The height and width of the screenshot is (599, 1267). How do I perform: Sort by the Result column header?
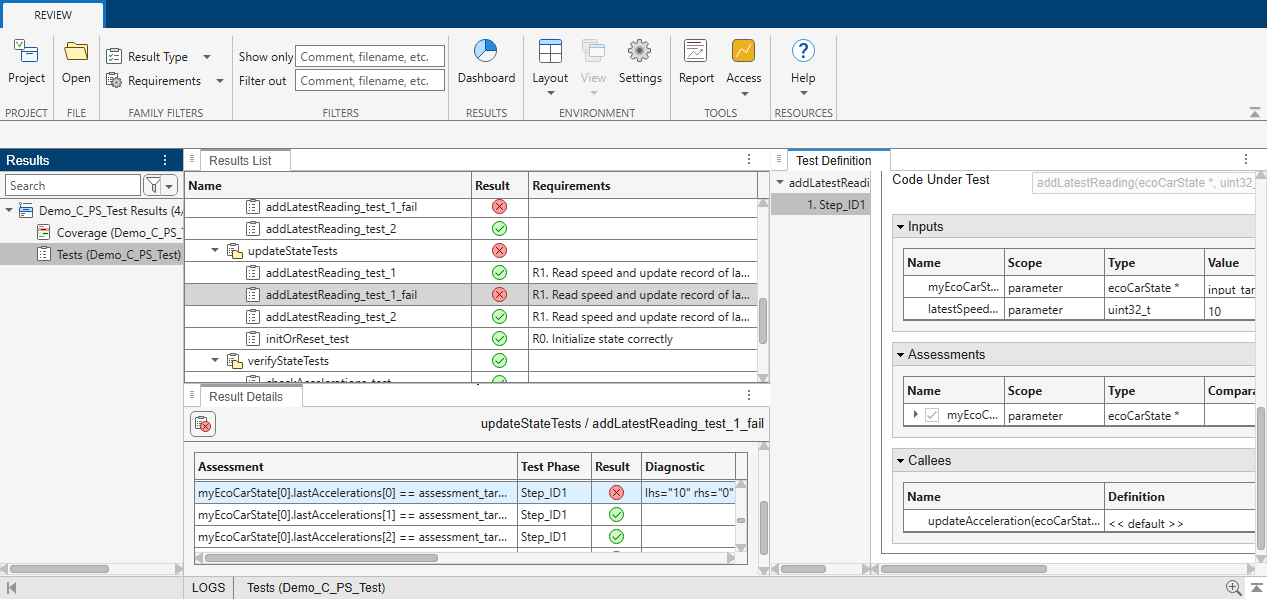[500, 185]
